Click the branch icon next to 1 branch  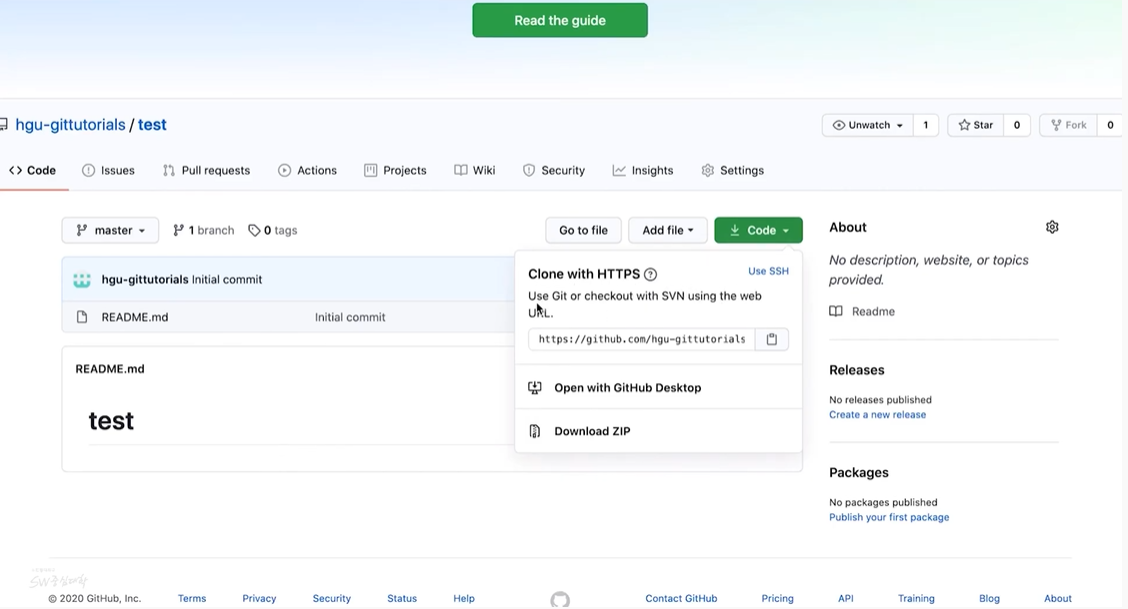(x=178, y=230)
